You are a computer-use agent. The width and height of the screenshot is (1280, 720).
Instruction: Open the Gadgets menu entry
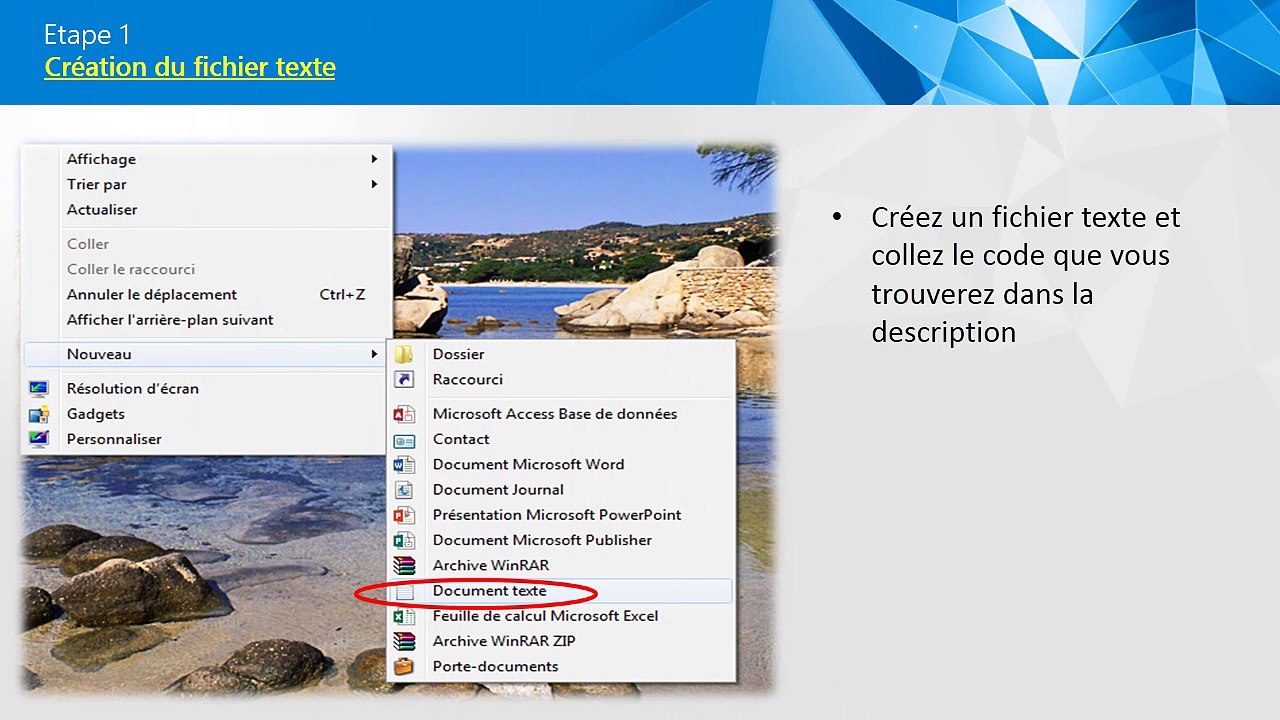(206, 414)
